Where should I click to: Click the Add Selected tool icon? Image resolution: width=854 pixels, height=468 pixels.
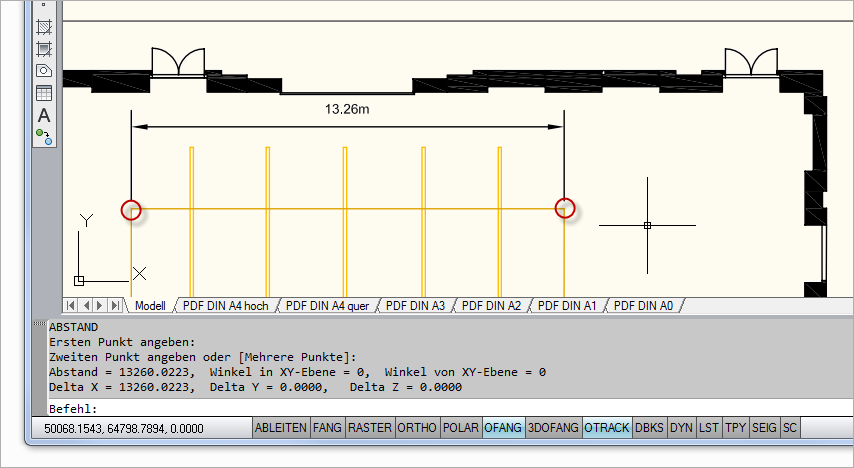pyautogui.click(x=44, y=136)
